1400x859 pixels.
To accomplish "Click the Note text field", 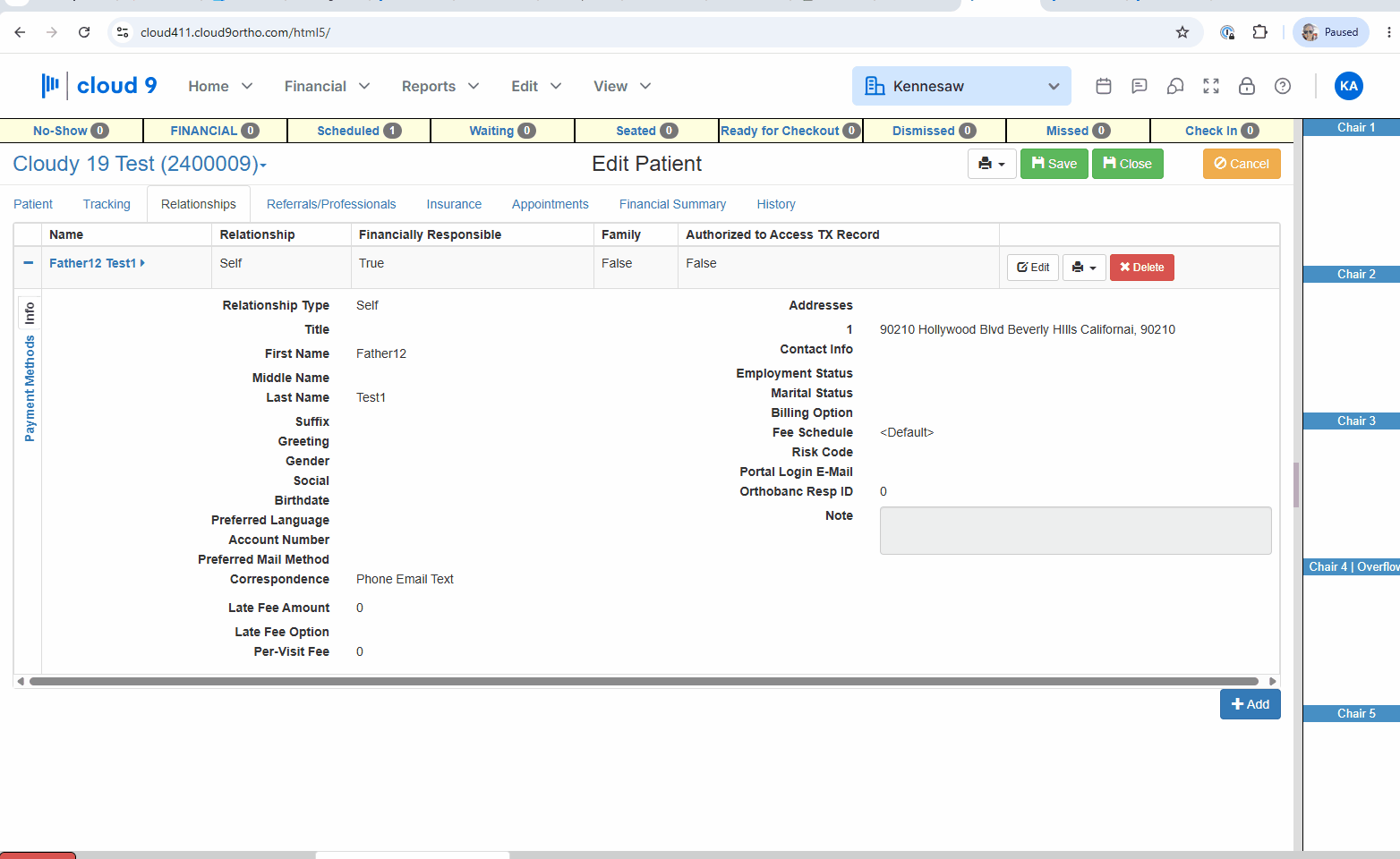I will click(1075, 531).
